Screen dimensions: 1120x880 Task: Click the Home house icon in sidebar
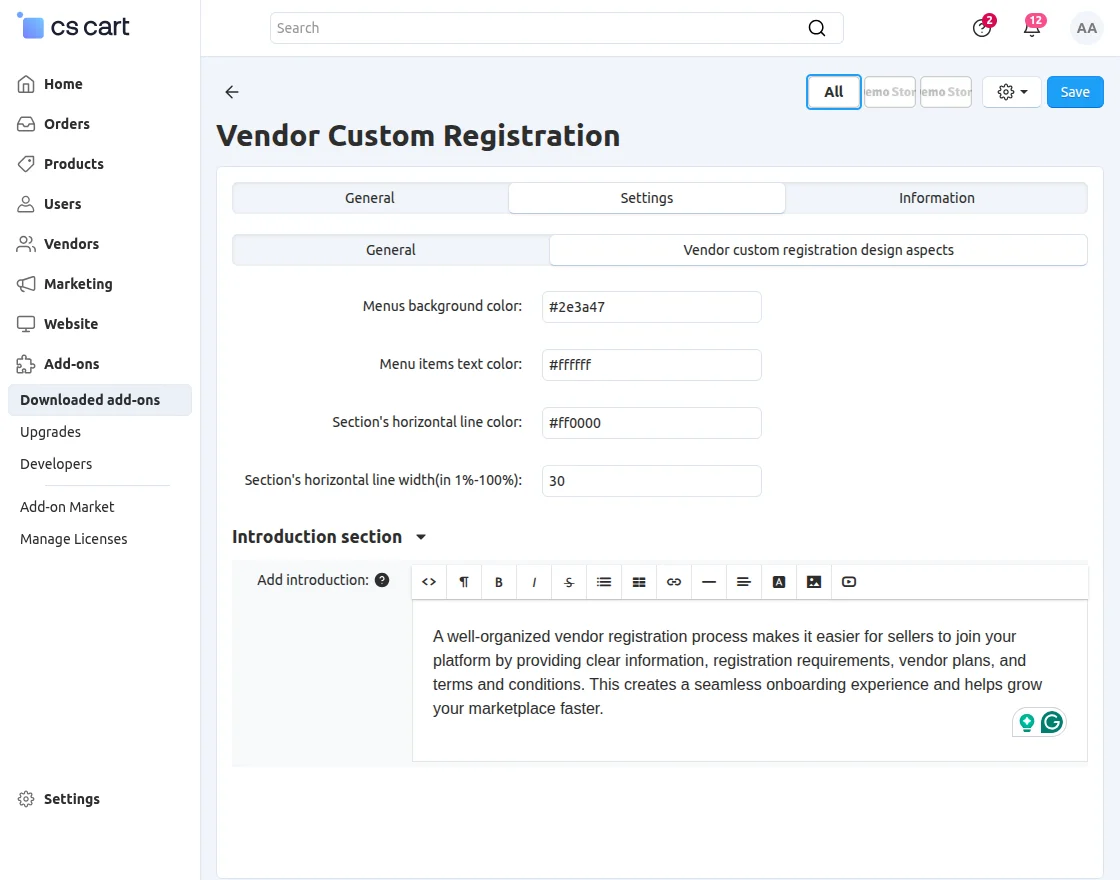pos(26,84)
